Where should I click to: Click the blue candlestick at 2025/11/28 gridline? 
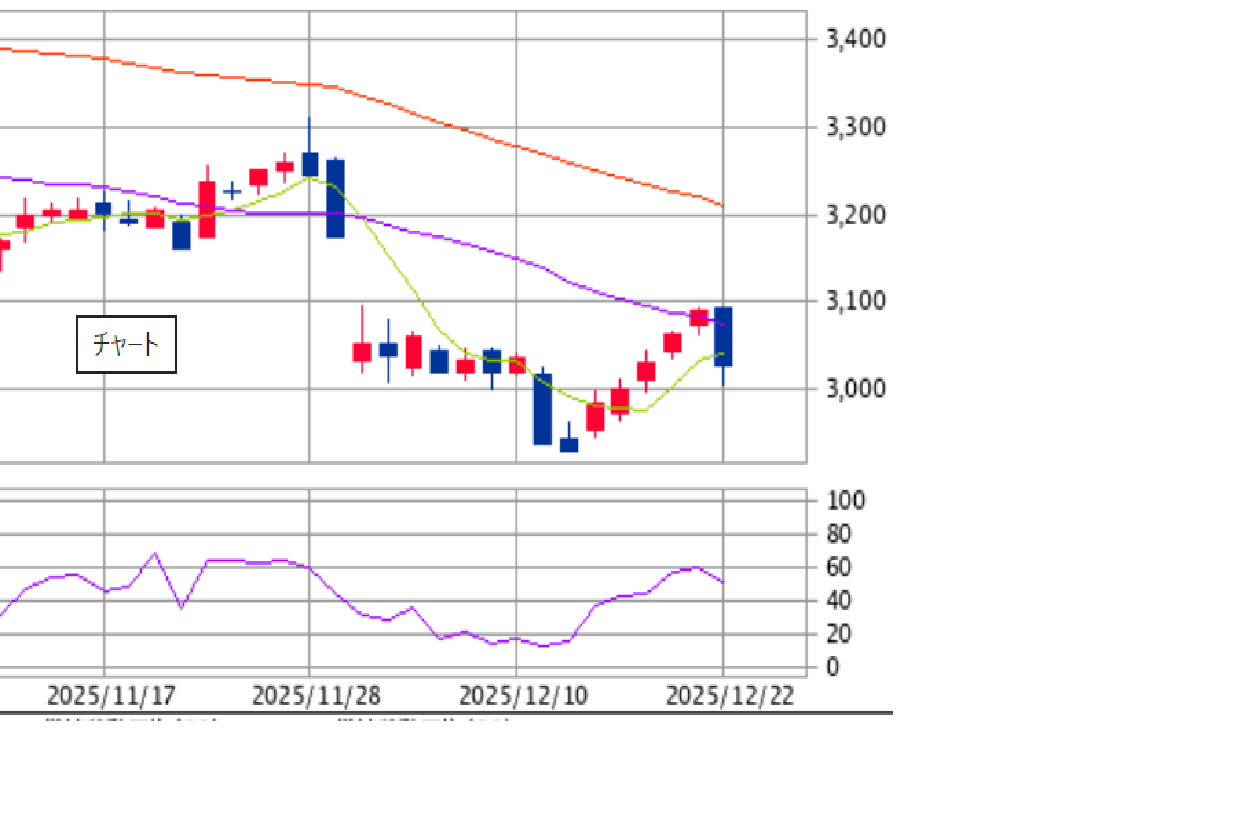coord(310,164)
